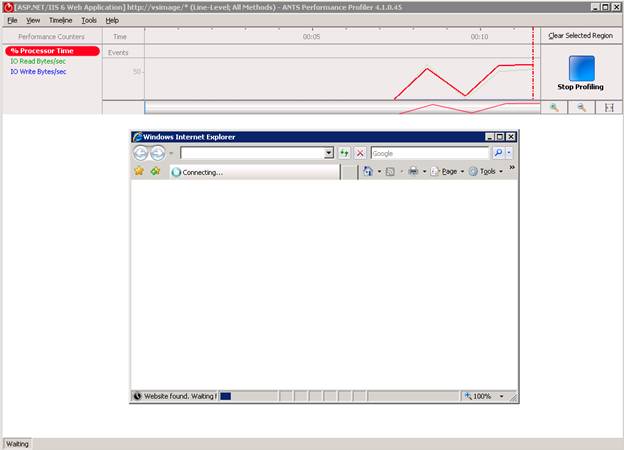
Task: Minimize the Internet Explorer window
Action: click(490, 137)
